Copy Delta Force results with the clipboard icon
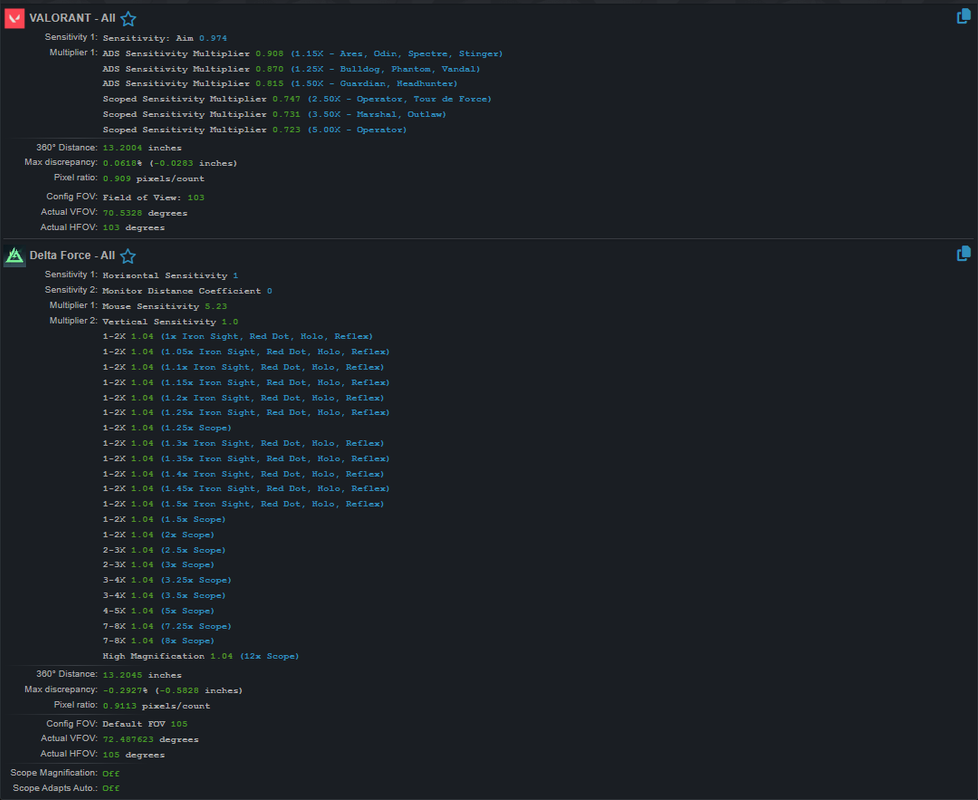This screenshot has height=800, width=978. point(964,253)
